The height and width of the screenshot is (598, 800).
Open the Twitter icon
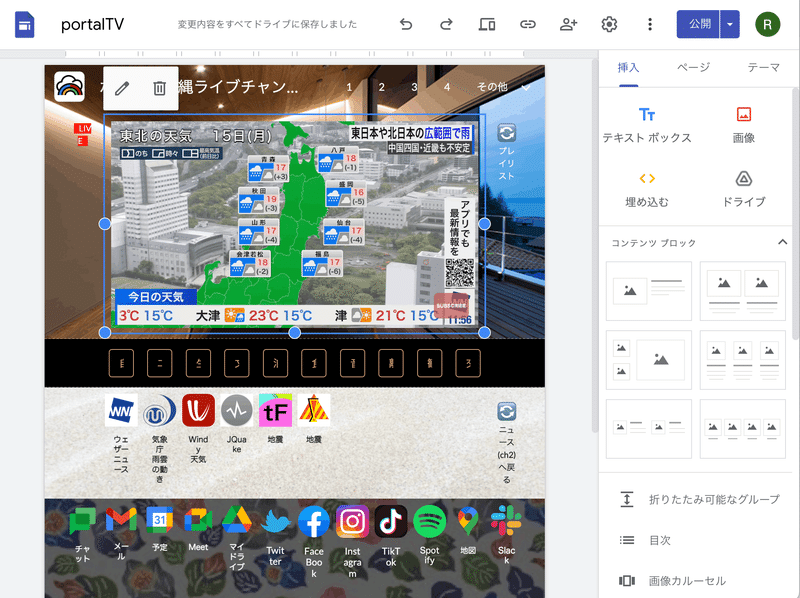(x=276, y=521)
